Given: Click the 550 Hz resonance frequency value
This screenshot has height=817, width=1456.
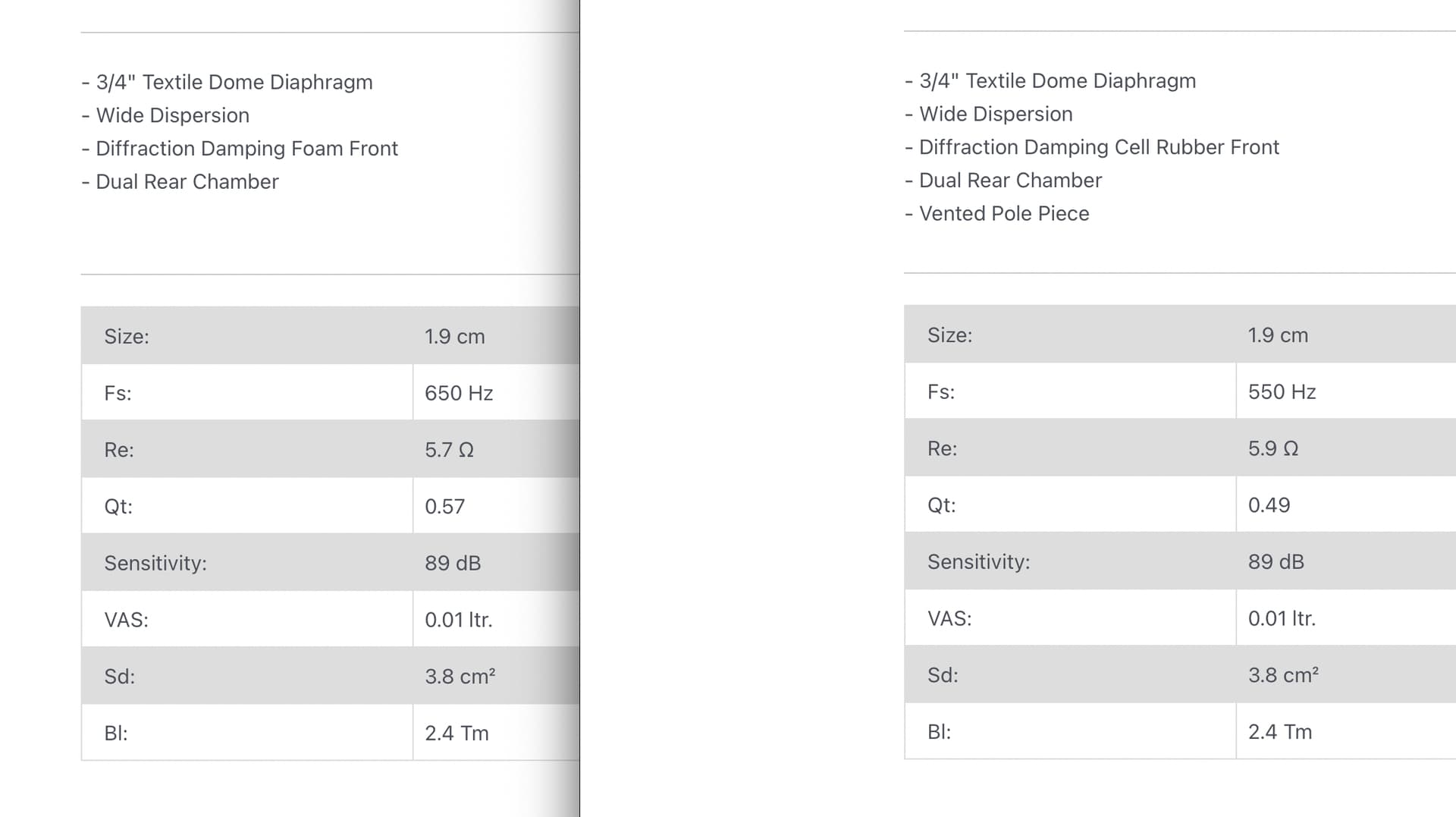Looking at the screenshot, I should point(1282,391).
